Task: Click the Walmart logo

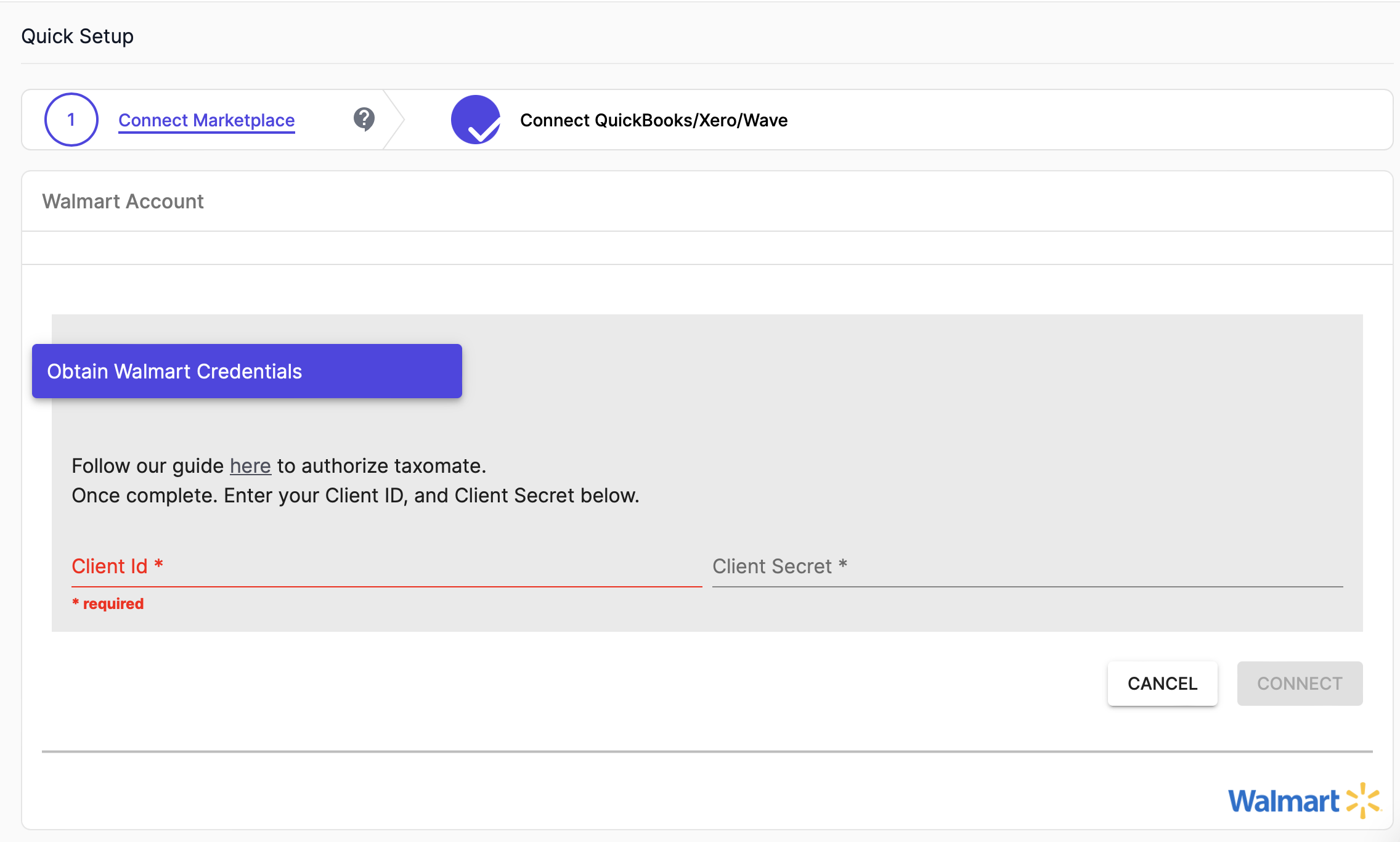Action: pyautogui.click(x=1304, y=801)
